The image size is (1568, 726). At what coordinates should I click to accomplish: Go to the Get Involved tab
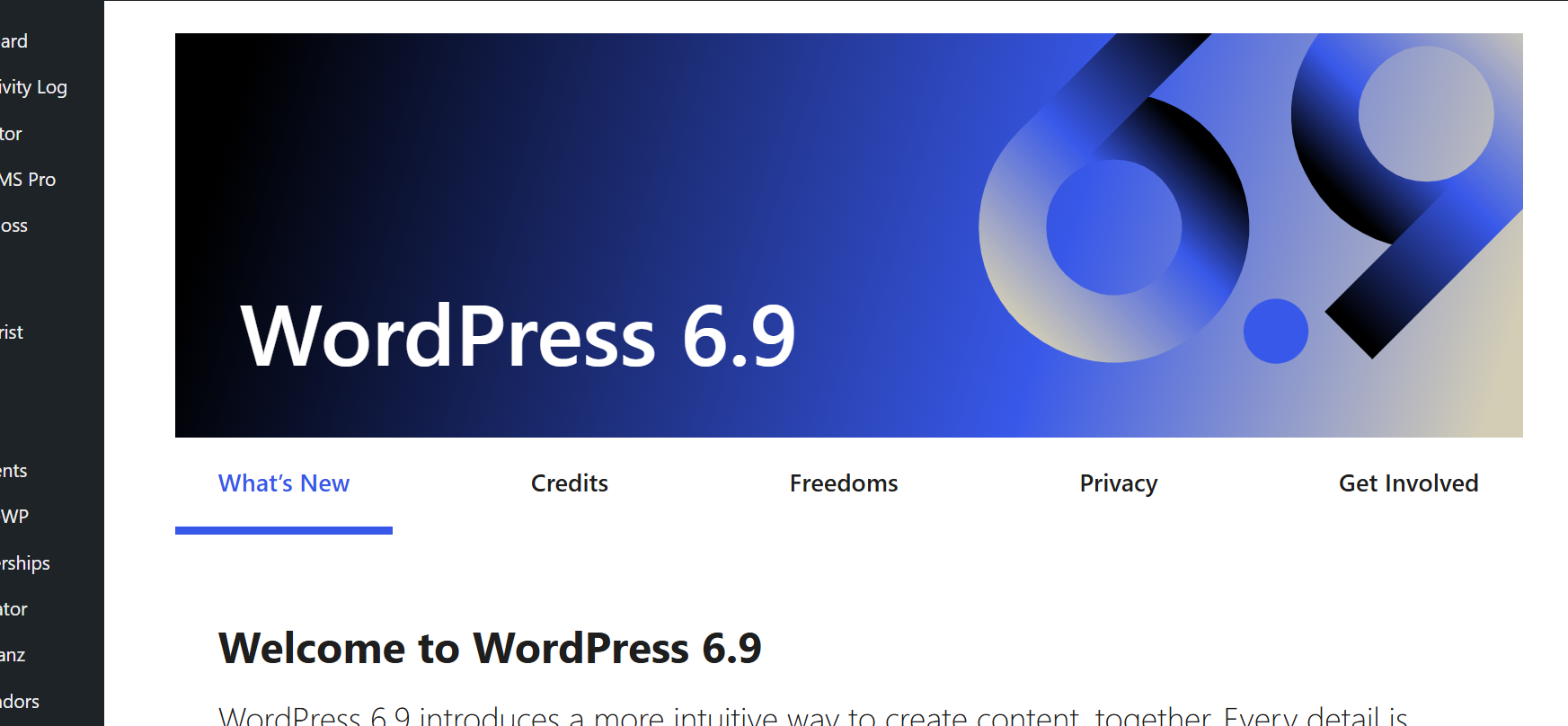(x=1408, y=485)
